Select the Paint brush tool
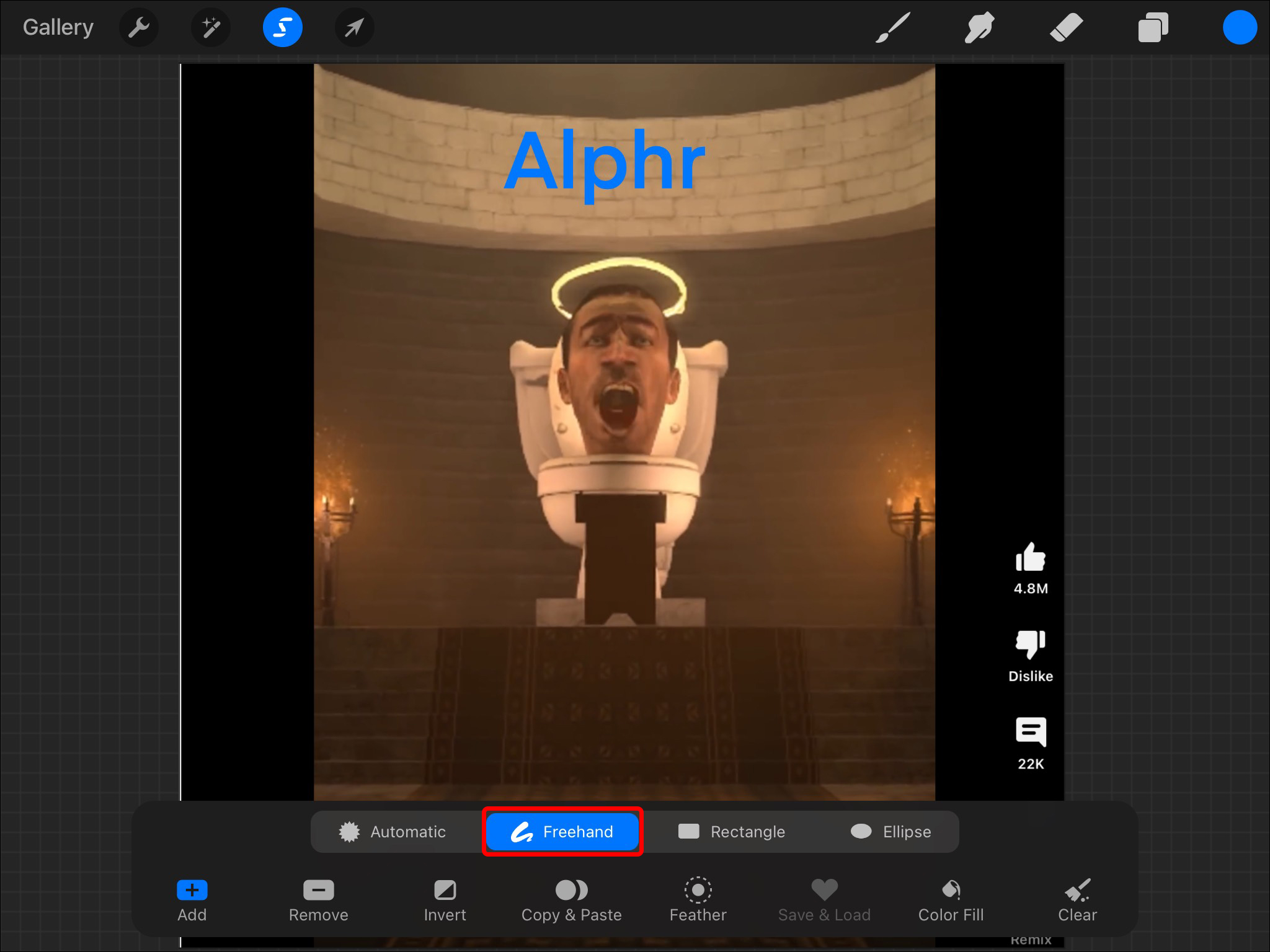Viewport: 1270px width, 952px height. 892,27
